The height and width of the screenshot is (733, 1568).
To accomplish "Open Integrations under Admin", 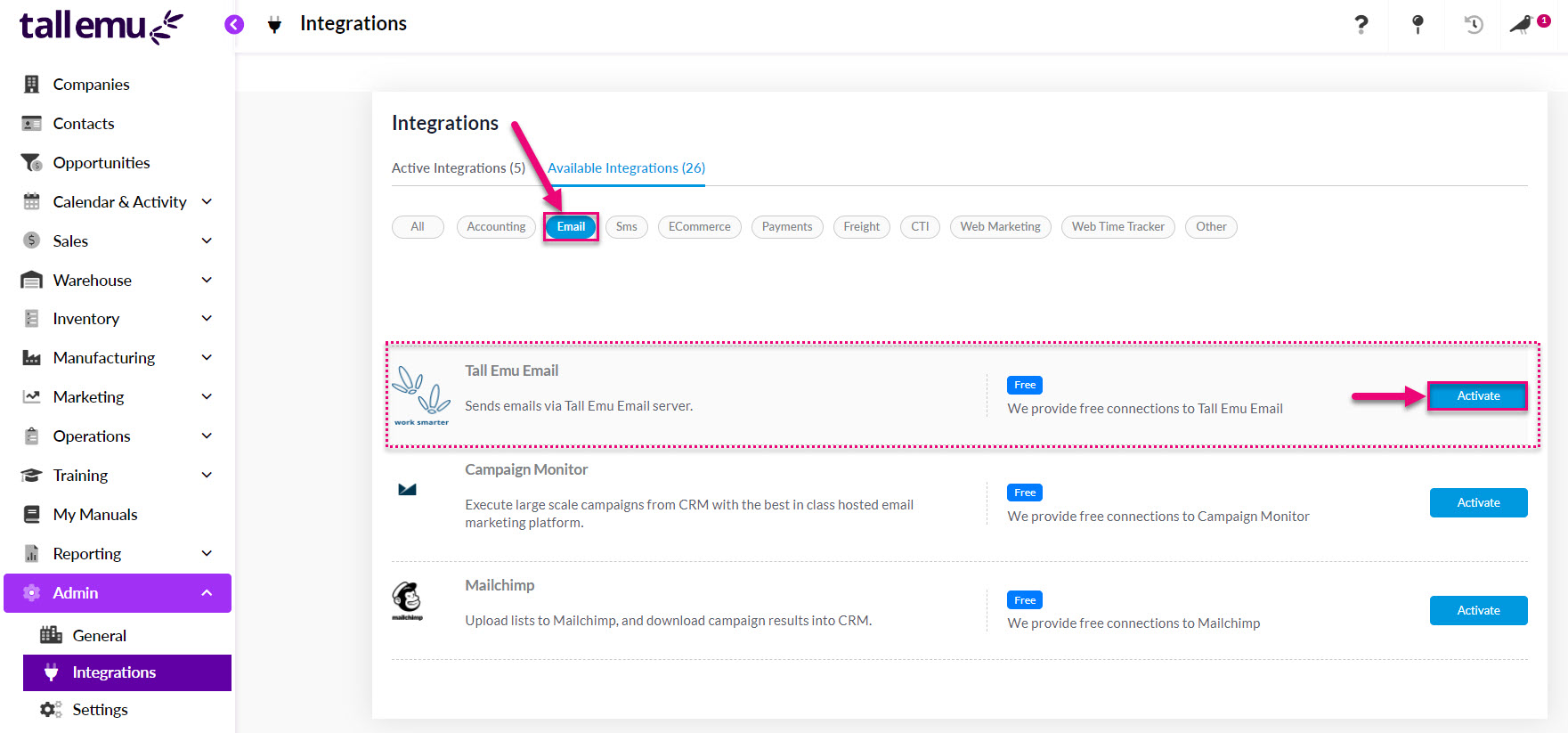I will coord(127,672).
